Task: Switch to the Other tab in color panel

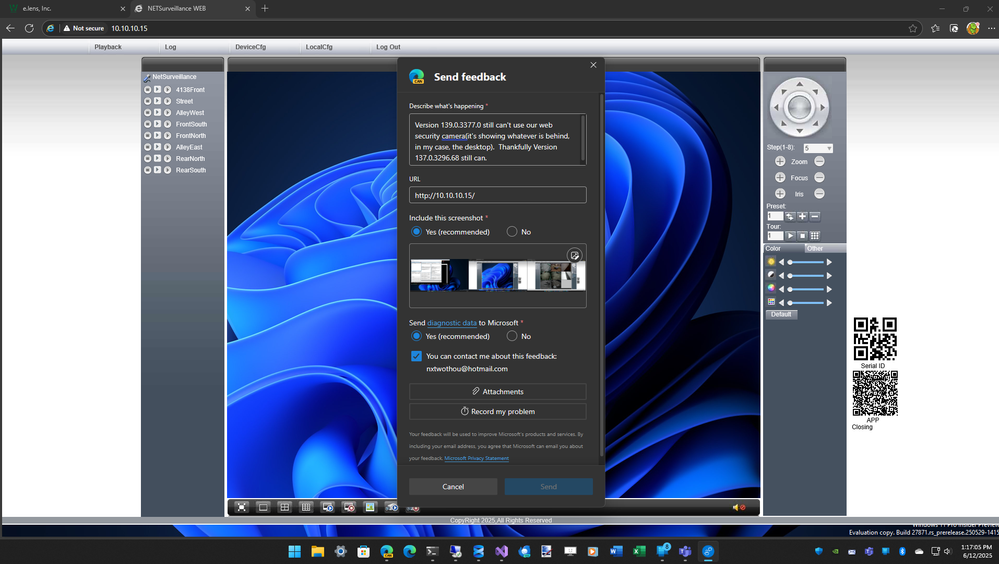Action: (x=815, y=248)
